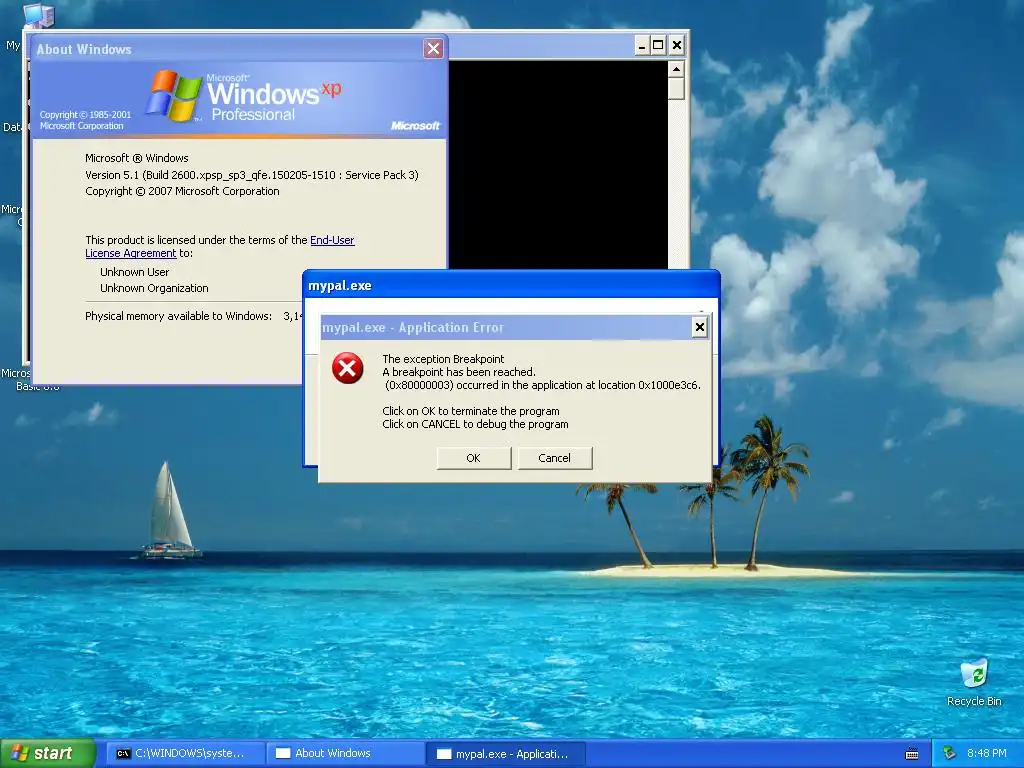This screenshot has height=768, width=1024.
Task: Click the console scrollbar up arrow
Action: (x=677, y=69)
